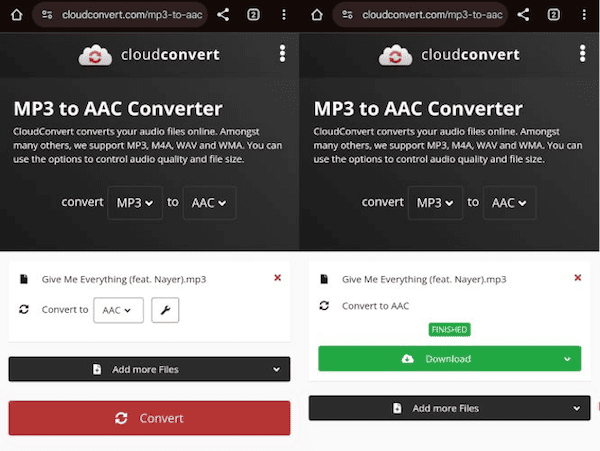Viewport: 600px width, 451px height.
Task: Open the MP3 source format dropdown, left screen
Action: 135,203
